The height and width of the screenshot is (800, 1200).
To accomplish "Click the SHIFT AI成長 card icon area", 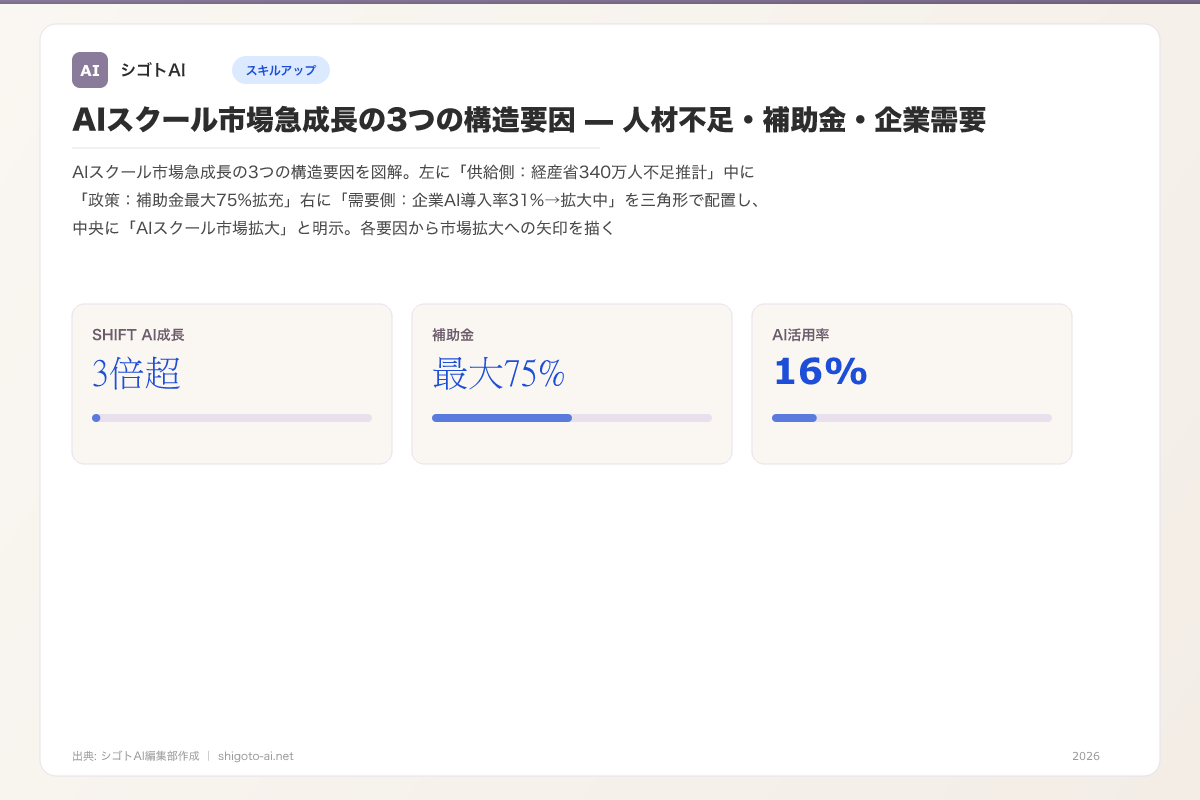I will (x=131, y=335).
